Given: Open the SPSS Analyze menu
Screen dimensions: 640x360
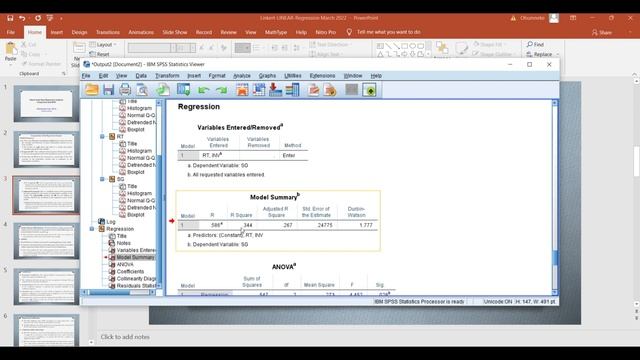Looking at the screenshot, I should pyautogui.click(x=242, y=76).
